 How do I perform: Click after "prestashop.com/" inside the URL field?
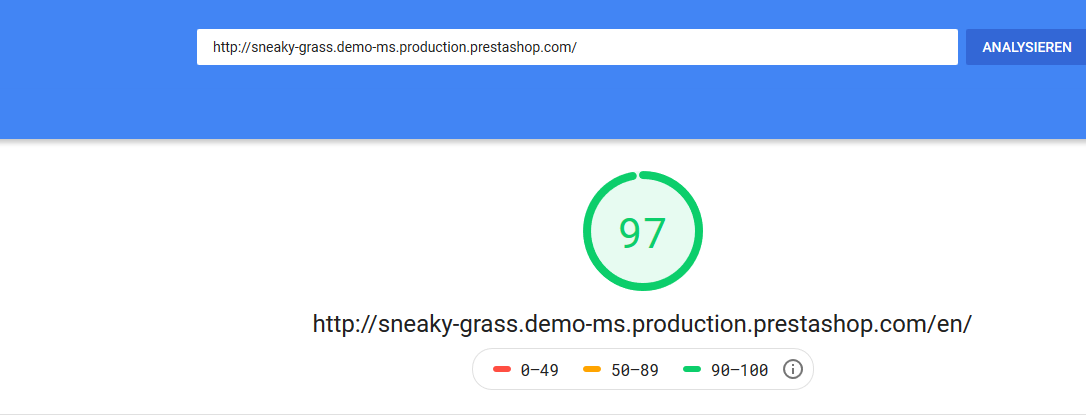[x=578, y=47]
